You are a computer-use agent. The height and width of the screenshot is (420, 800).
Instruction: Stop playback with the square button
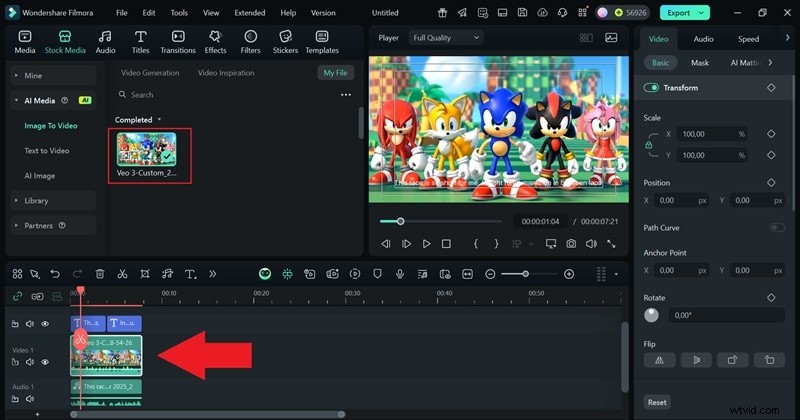(x=446, y=244)
